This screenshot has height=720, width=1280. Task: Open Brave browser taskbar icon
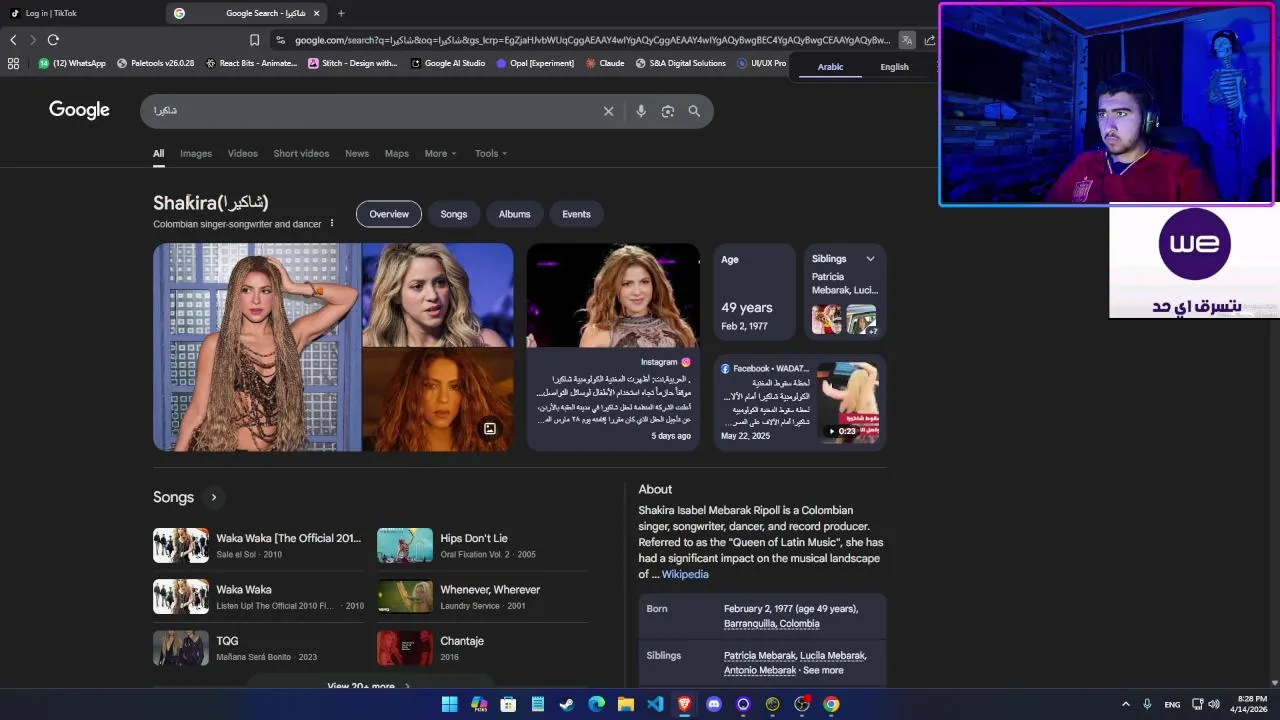coord(684,704)
